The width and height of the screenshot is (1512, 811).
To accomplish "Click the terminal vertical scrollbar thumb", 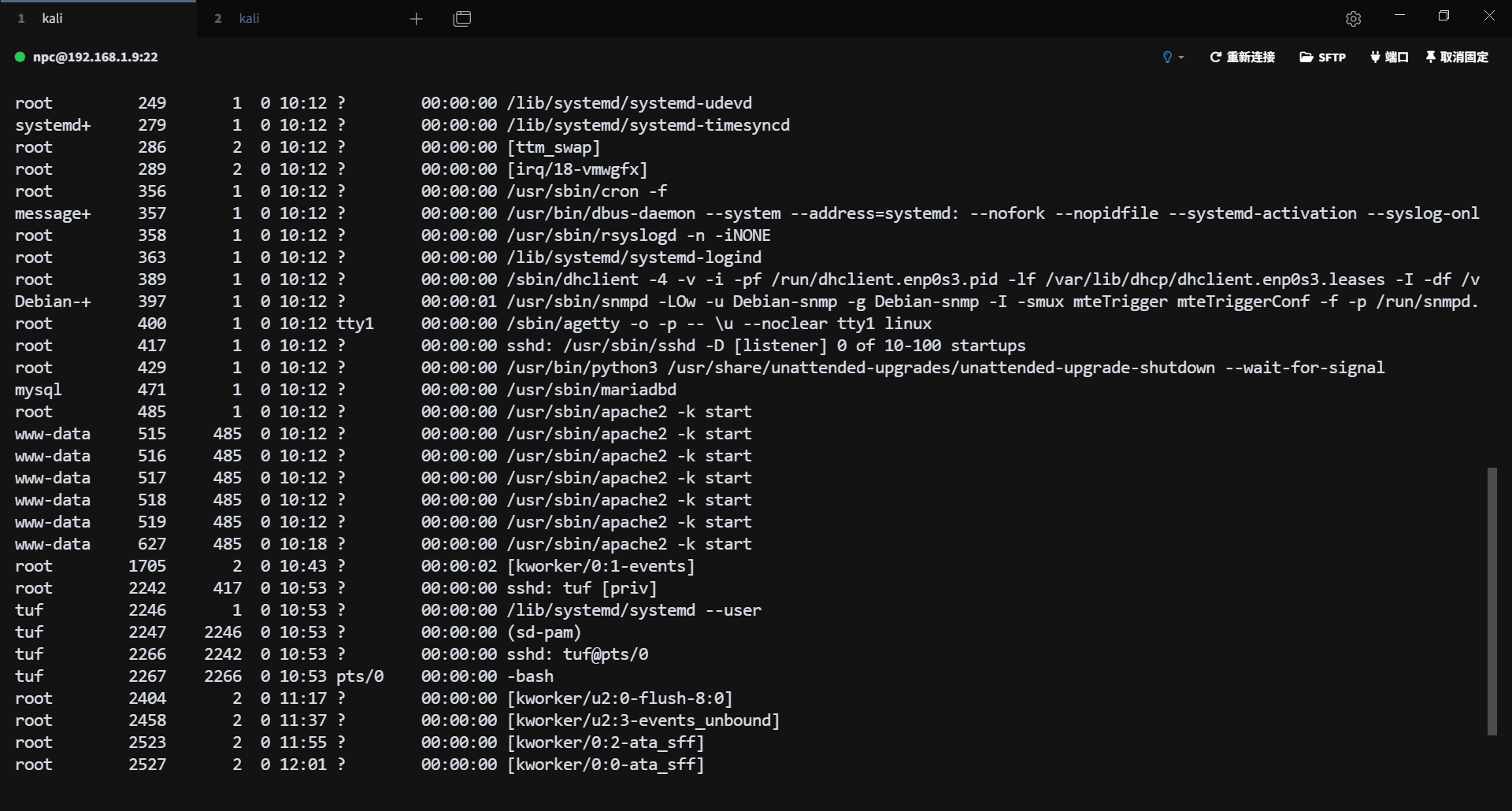I will point(1492,601).
